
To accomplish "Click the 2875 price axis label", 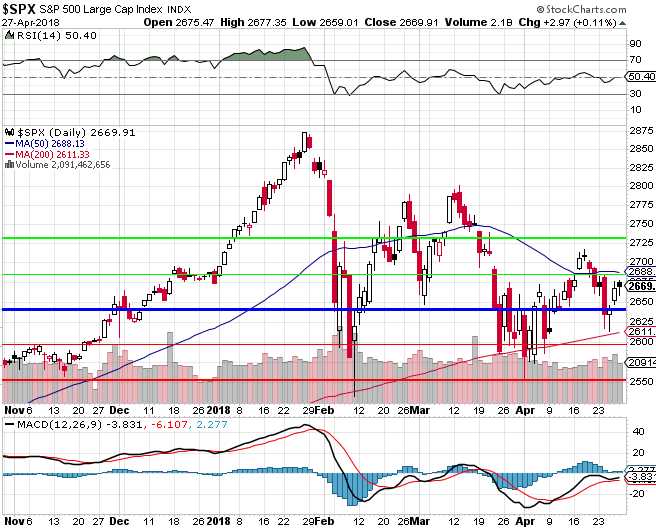I will [640, 128].
